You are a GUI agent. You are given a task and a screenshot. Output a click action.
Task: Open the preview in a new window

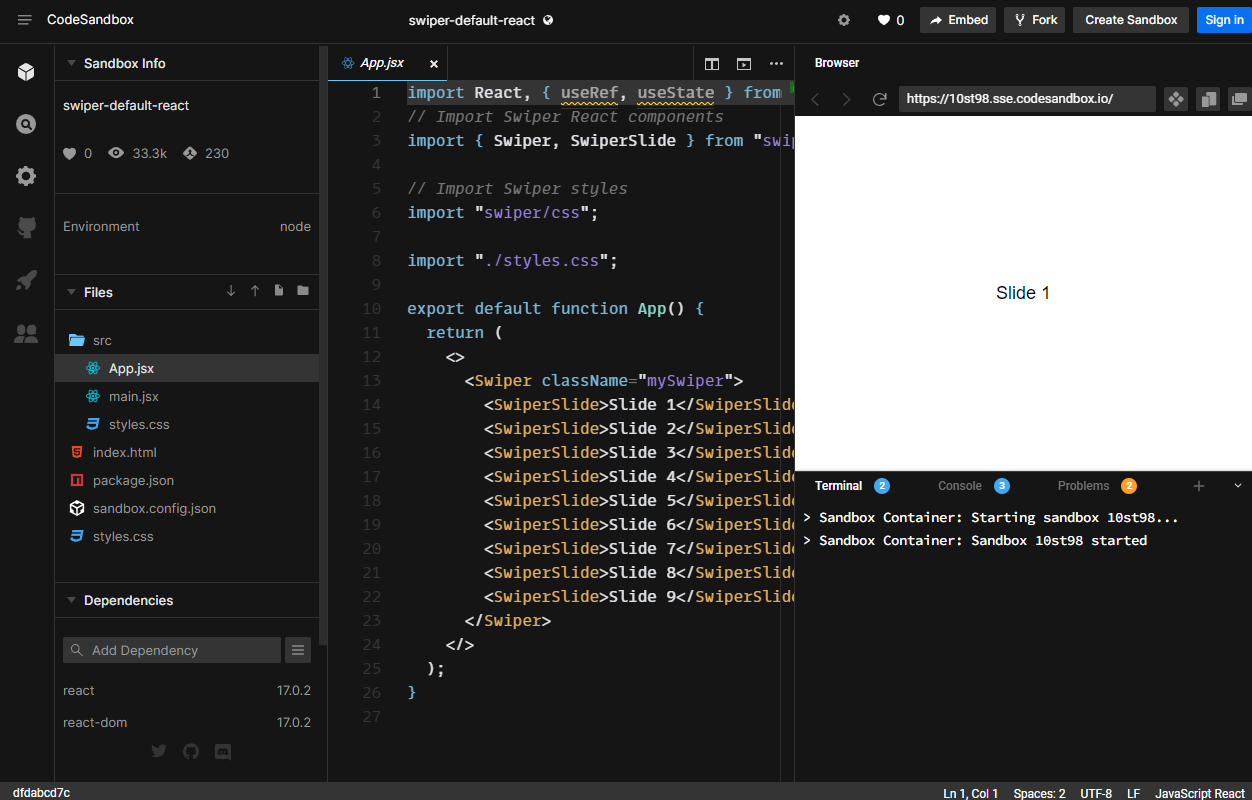tap(1240, 99)
